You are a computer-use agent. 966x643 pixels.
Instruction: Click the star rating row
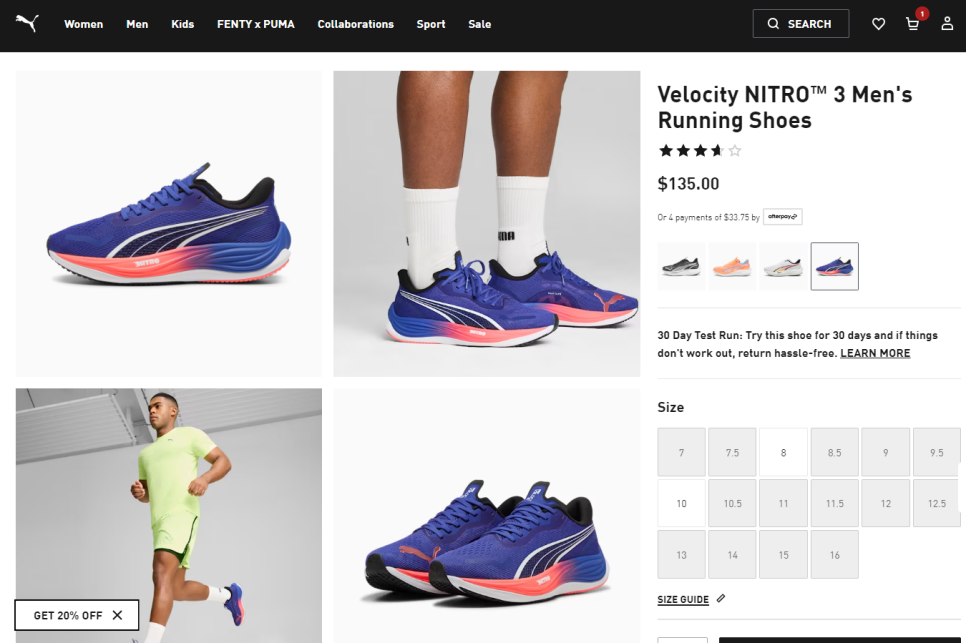700,150
